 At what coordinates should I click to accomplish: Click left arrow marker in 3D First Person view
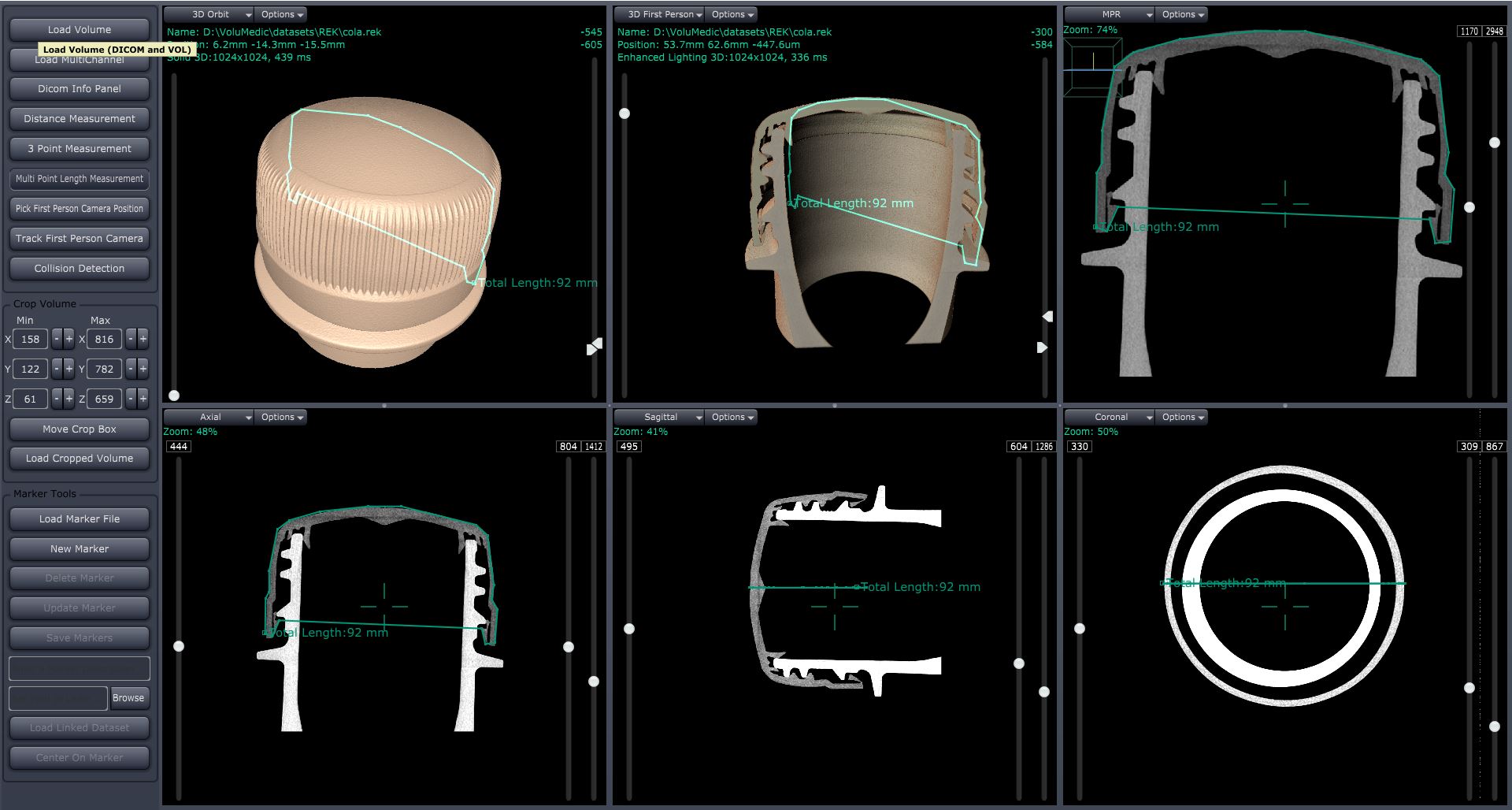click(x=1047, y=317)
